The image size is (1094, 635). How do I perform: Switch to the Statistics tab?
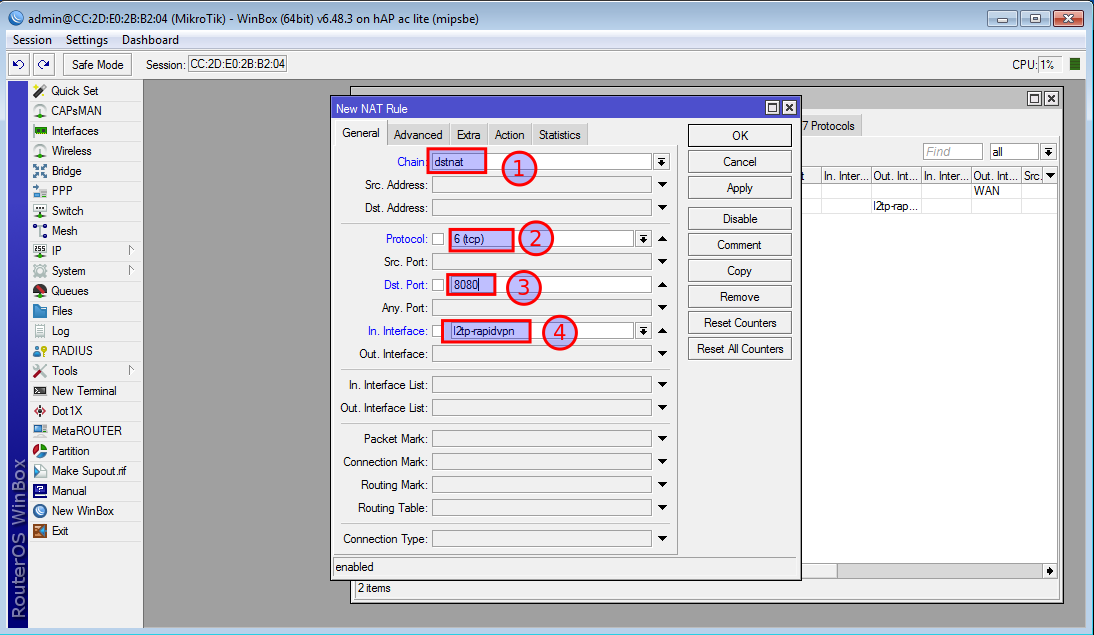click(559, 135)
